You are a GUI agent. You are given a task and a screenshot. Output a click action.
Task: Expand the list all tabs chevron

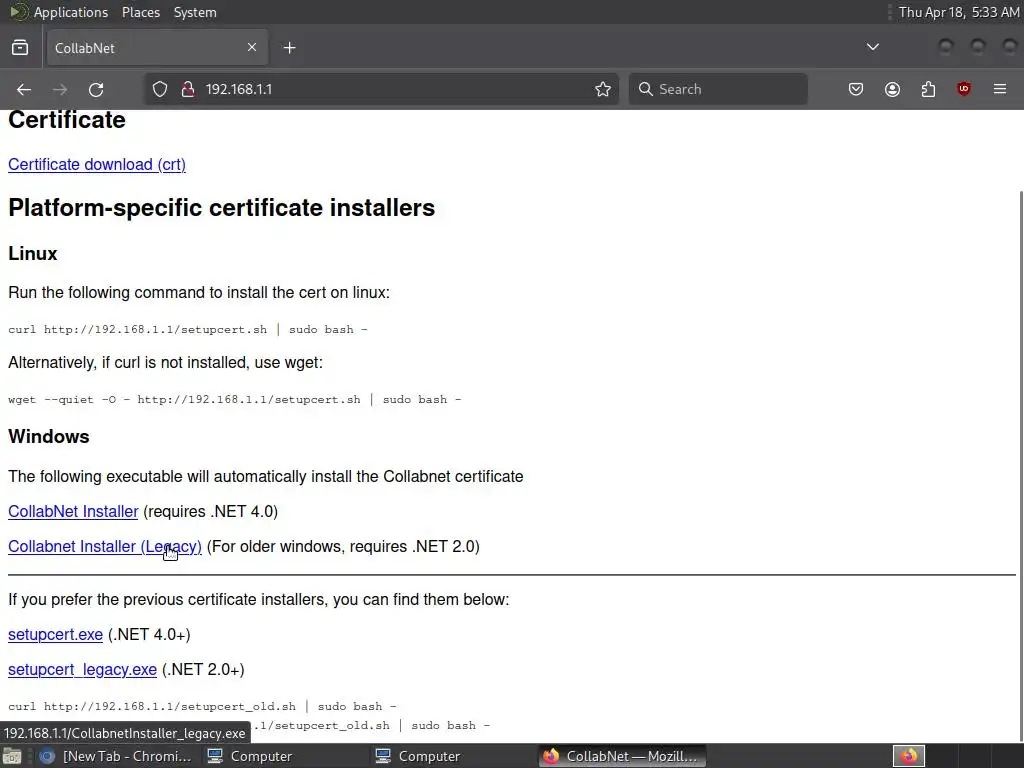(872, 47)
